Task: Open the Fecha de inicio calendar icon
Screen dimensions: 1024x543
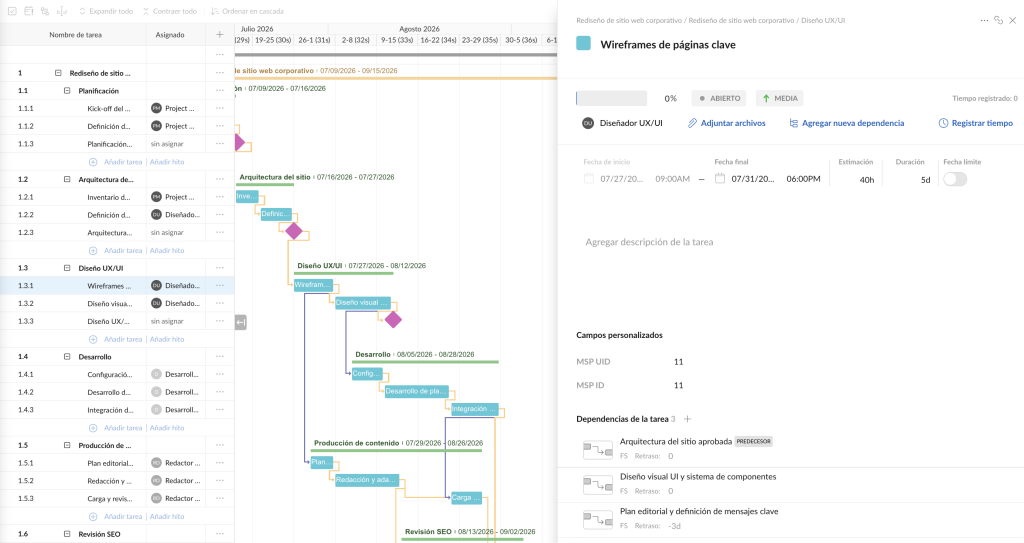Action: coord(589,178)
